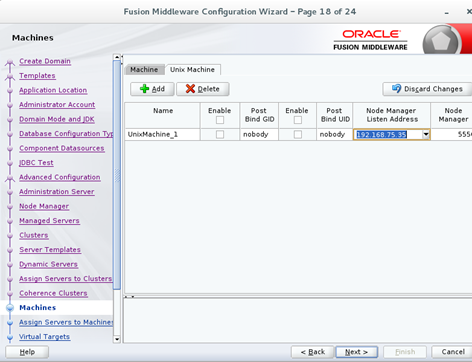Click the Node Manager Listen Address header

tap(391, 115)
